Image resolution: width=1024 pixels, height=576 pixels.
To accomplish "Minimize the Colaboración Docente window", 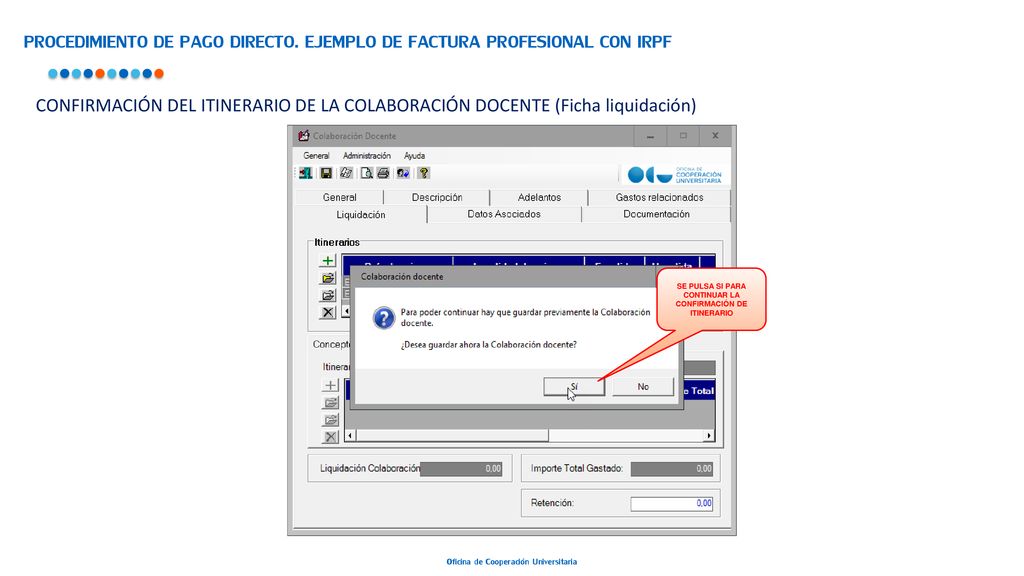I will pos(650,136).
